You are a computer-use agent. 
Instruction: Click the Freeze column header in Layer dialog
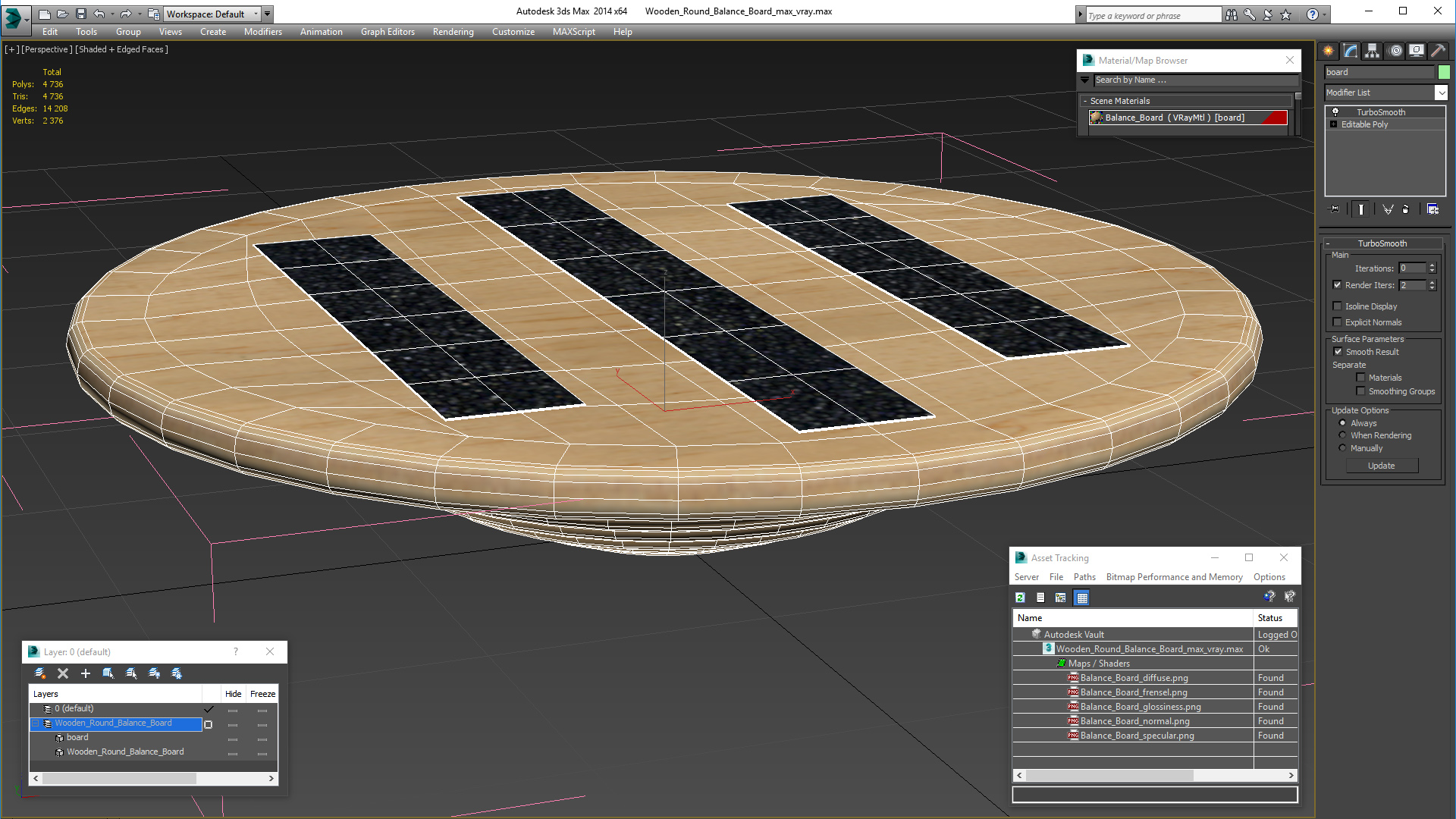(x=262, y=694)
